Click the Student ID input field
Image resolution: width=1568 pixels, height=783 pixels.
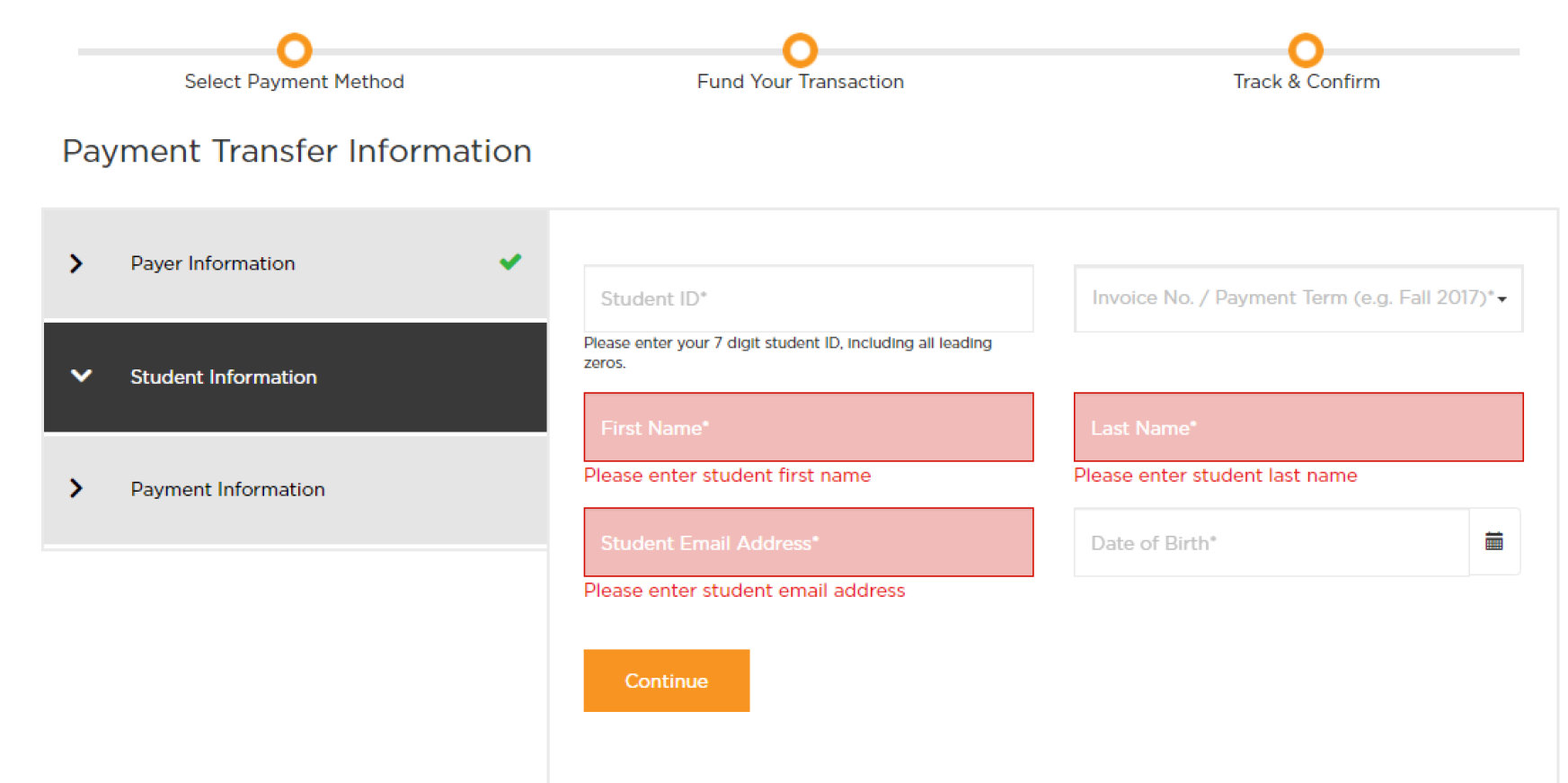click(807, 298)
